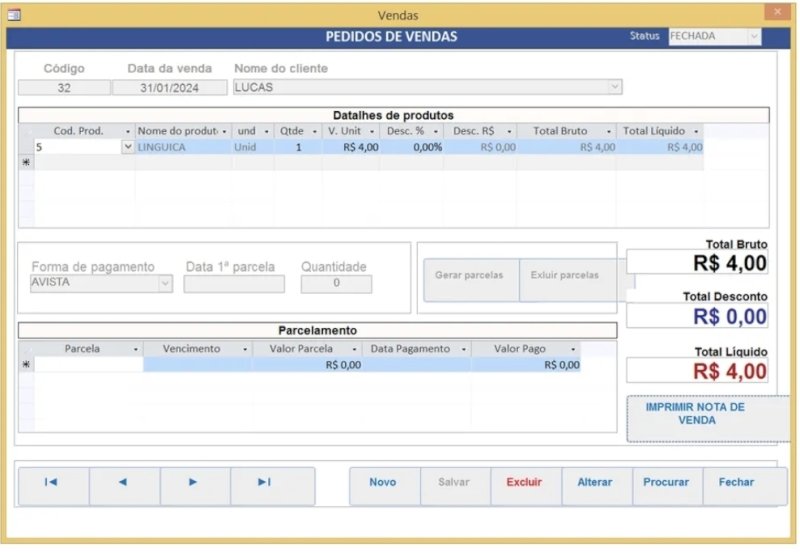800x553 pixels.
Task: Close the Vendas window
Action: 777,13
